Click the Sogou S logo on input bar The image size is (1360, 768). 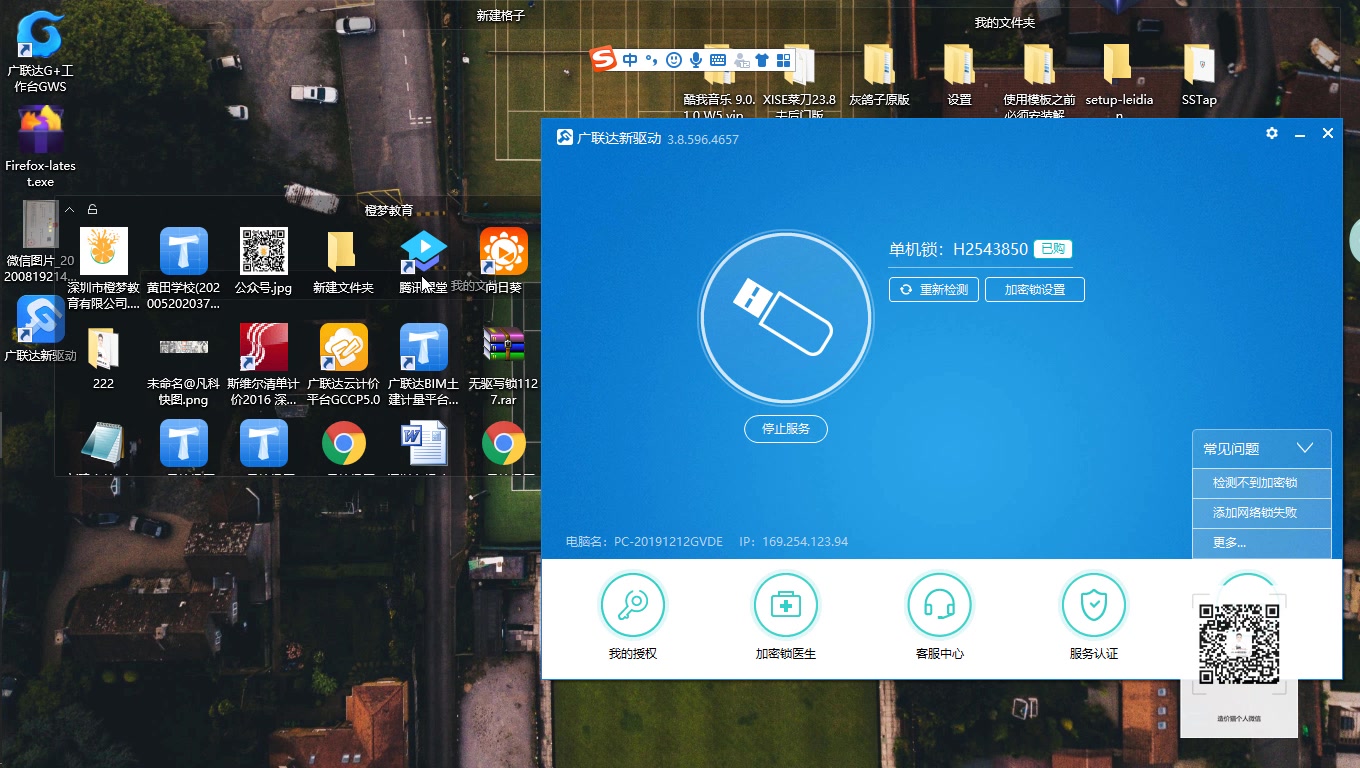coord(603,59)
